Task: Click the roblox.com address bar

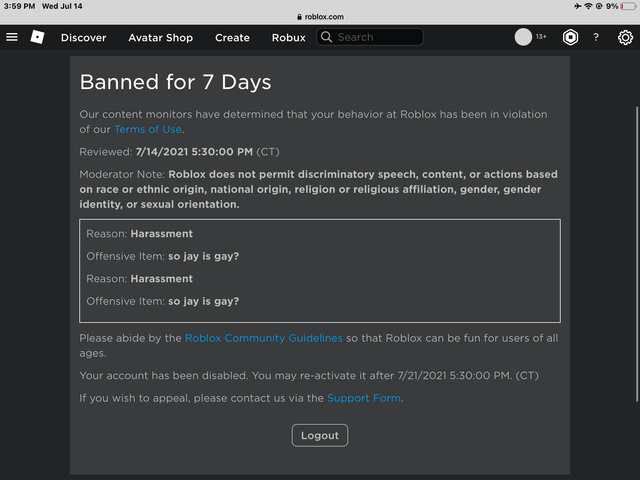Action: 320,17
